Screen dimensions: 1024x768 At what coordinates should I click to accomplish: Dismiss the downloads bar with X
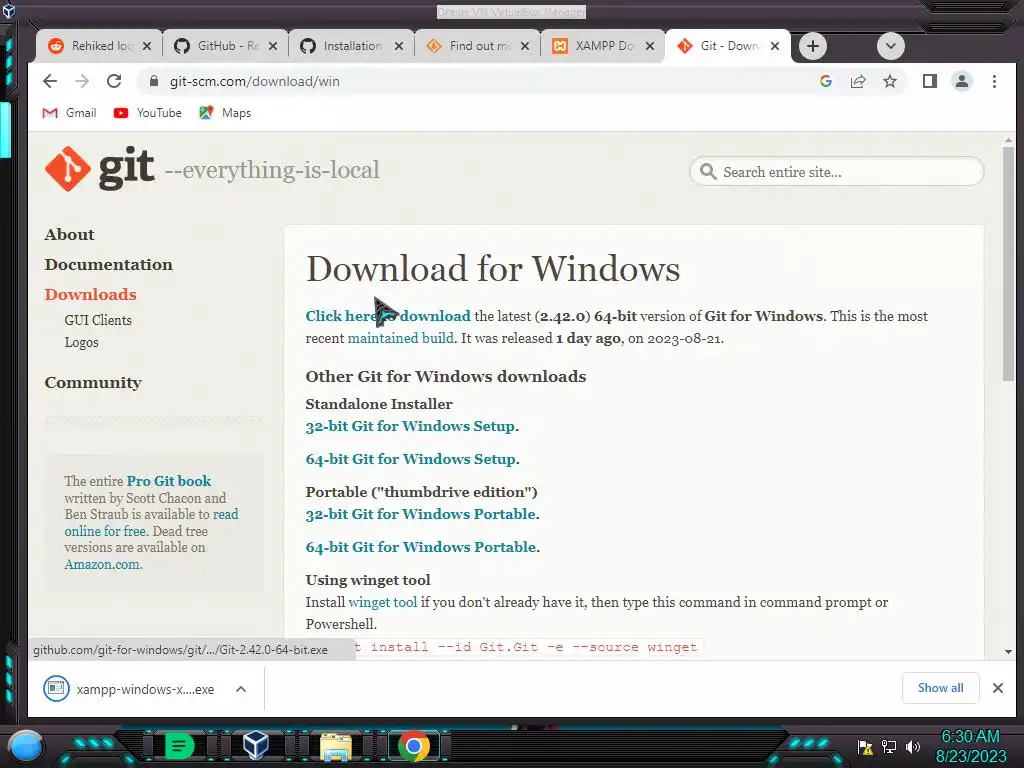click(997, 688)
